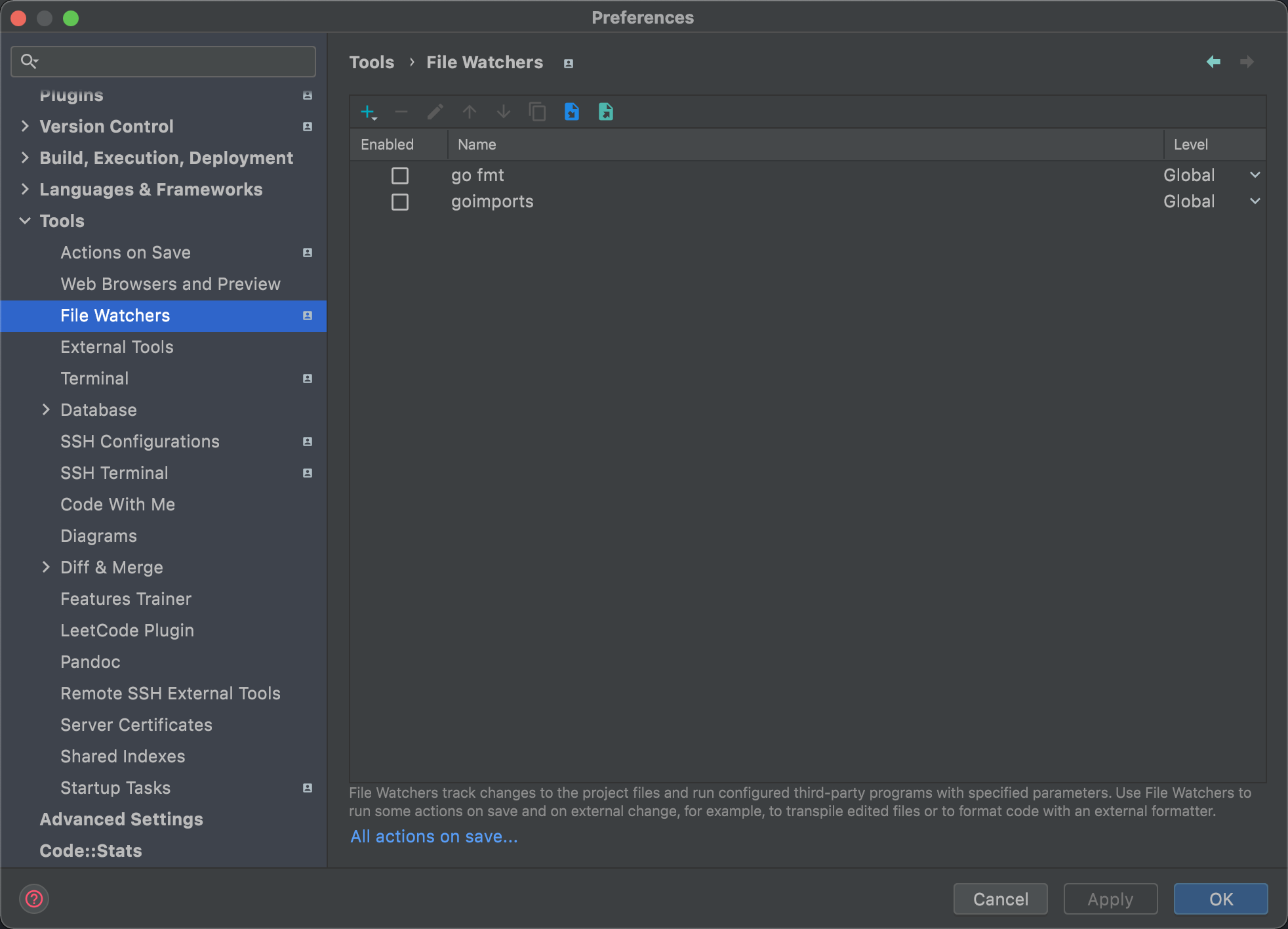Enable the goimports watcher checkbox
The image size is (1288, 929).
pyautogui.click(x=400, y=202)
